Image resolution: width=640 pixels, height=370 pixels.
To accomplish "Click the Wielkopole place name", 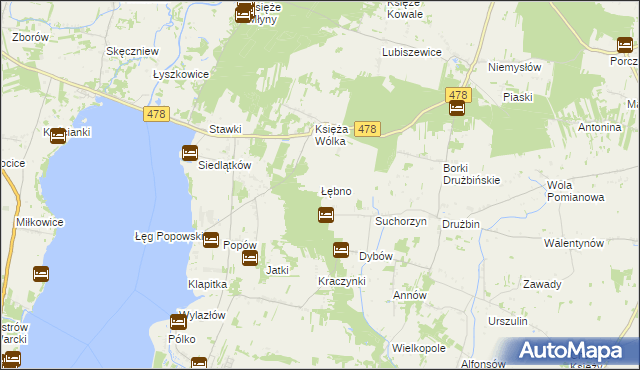I will tap(418, 348).
